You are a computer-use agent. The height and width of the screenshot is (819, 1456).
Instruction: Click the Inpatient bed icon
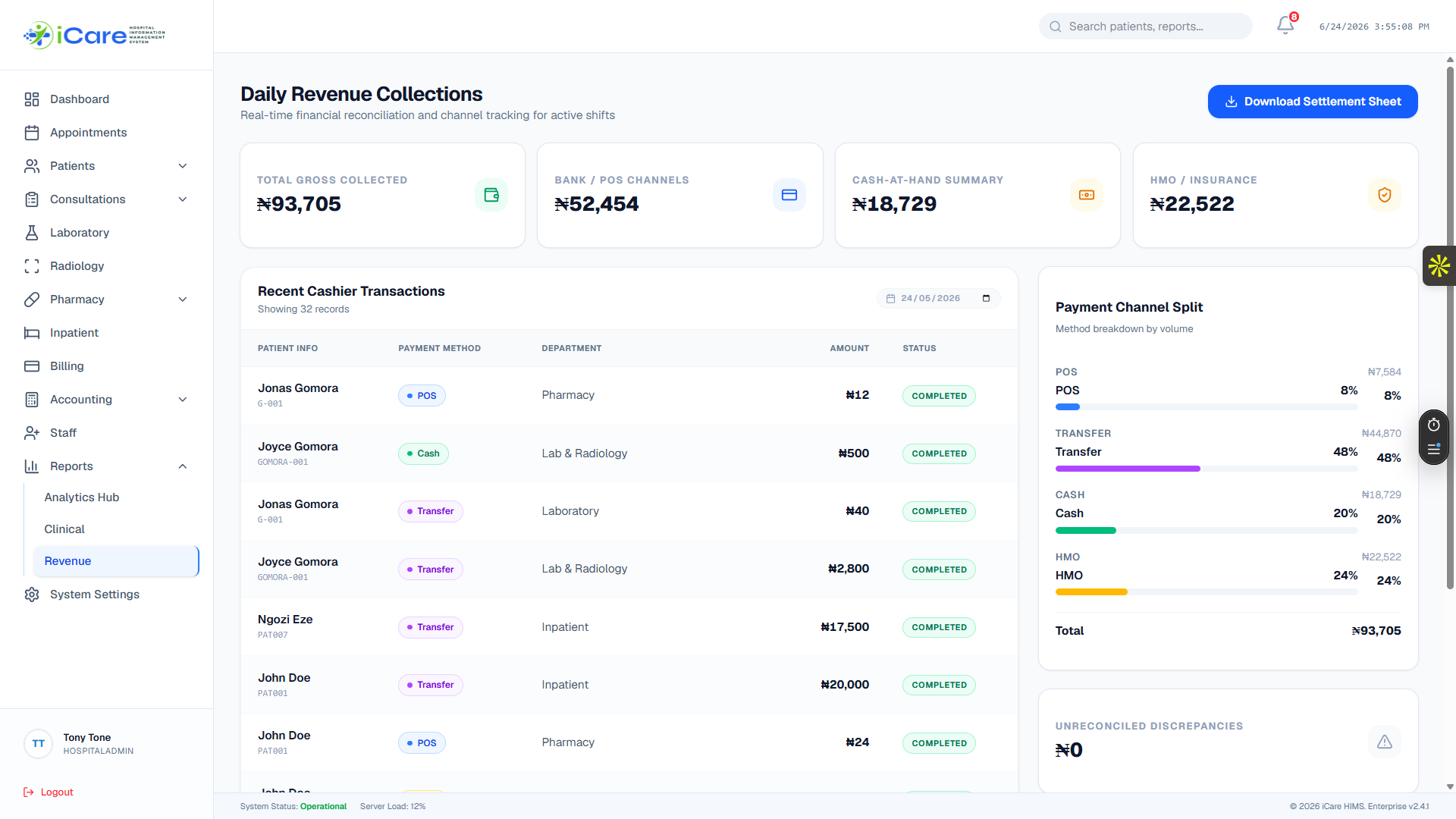click(32, 333)
